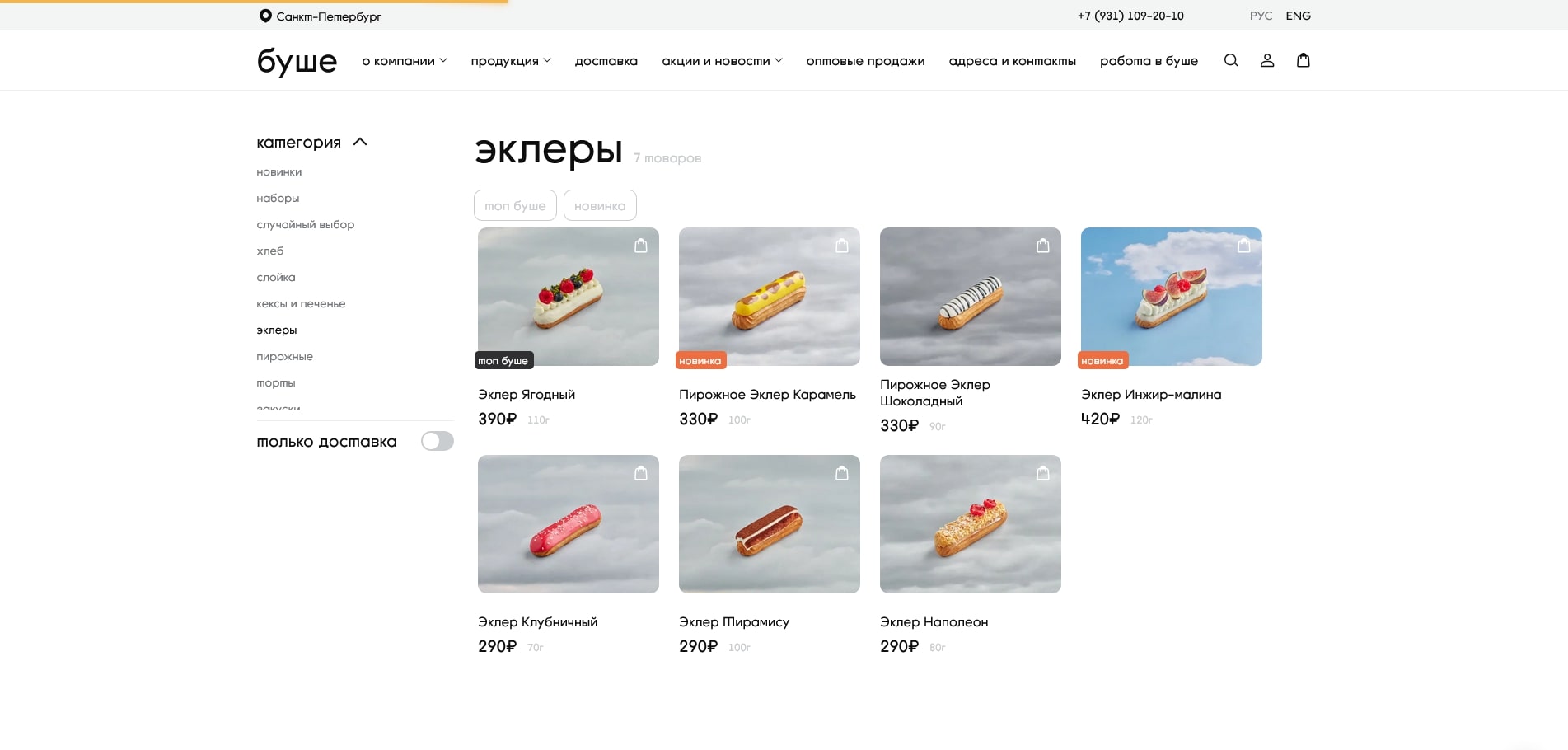Add Эклер Тирамису to cart bag icon
The image size is (1568, 750).
click(x=842, y=473)
